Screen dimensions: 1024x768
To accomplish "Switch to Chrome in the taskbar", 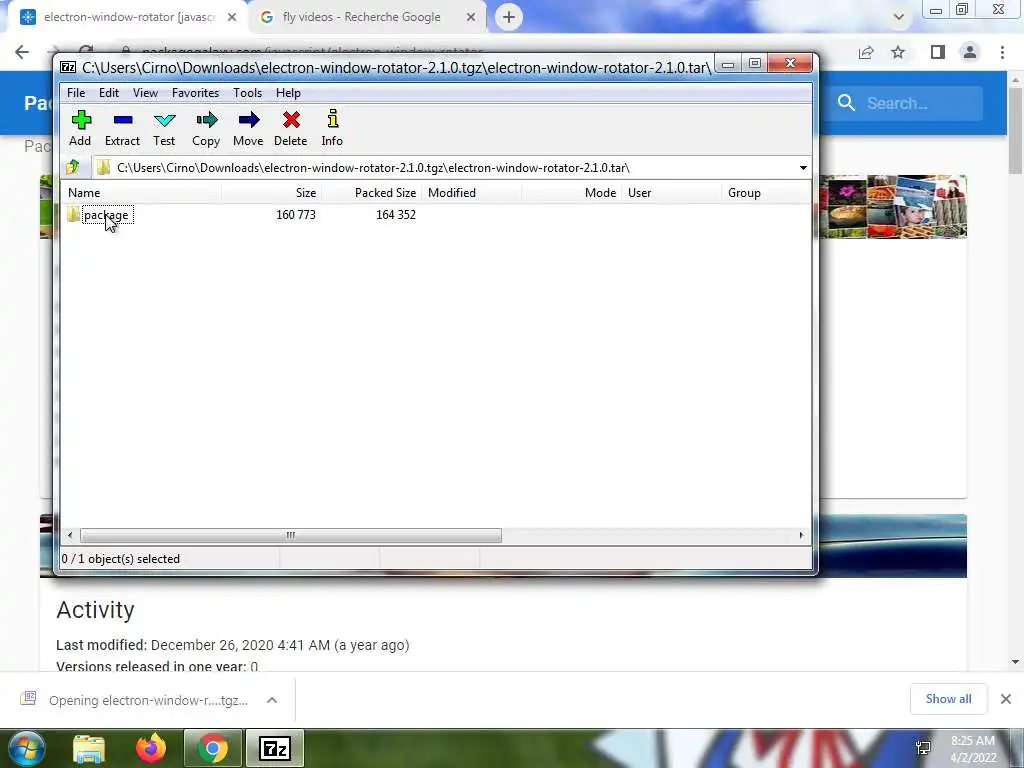I will 212,748.
